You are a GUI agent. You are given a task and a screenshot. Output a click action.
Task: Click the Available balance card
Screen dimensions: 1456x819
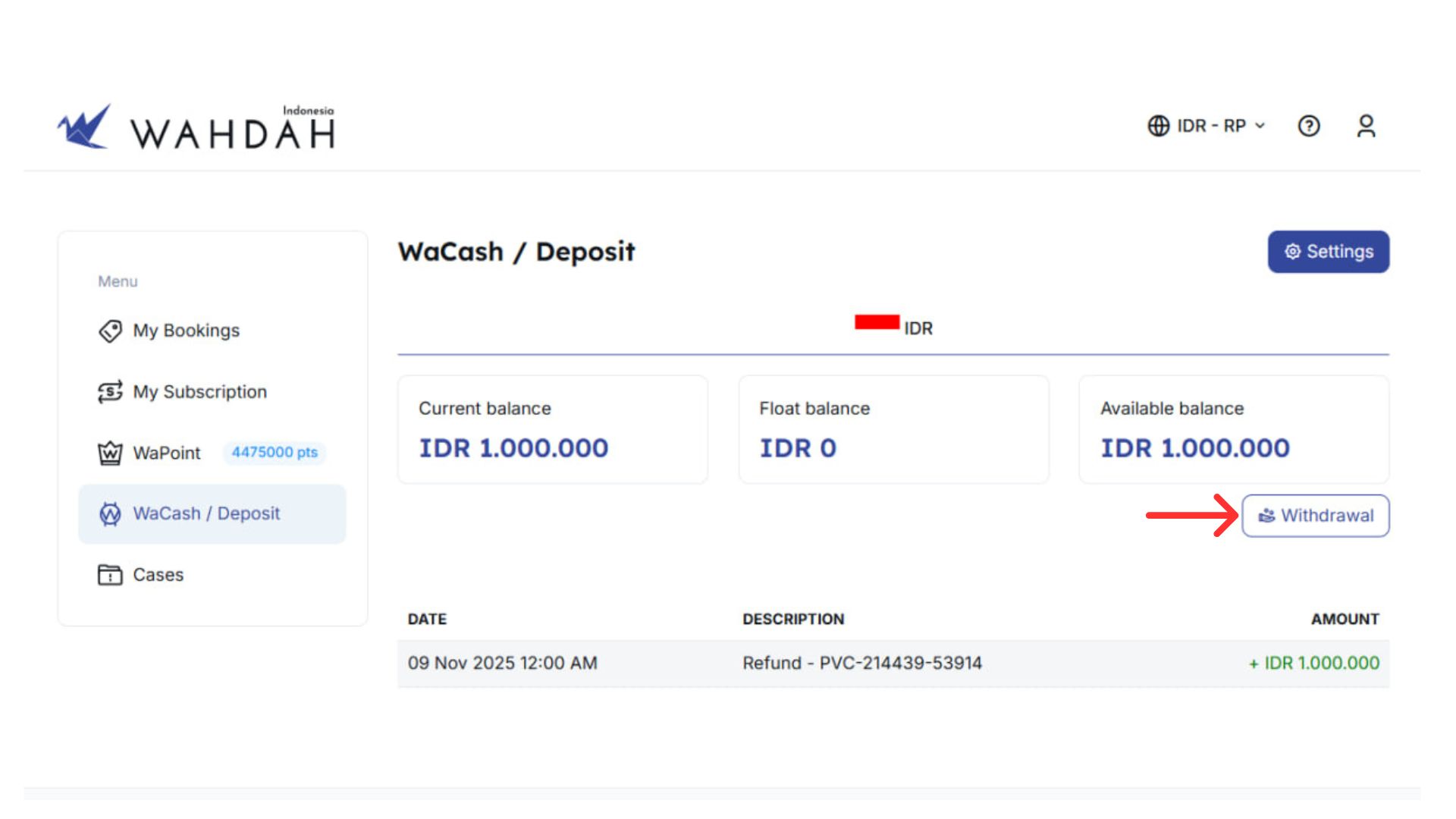coord(1233,429)
